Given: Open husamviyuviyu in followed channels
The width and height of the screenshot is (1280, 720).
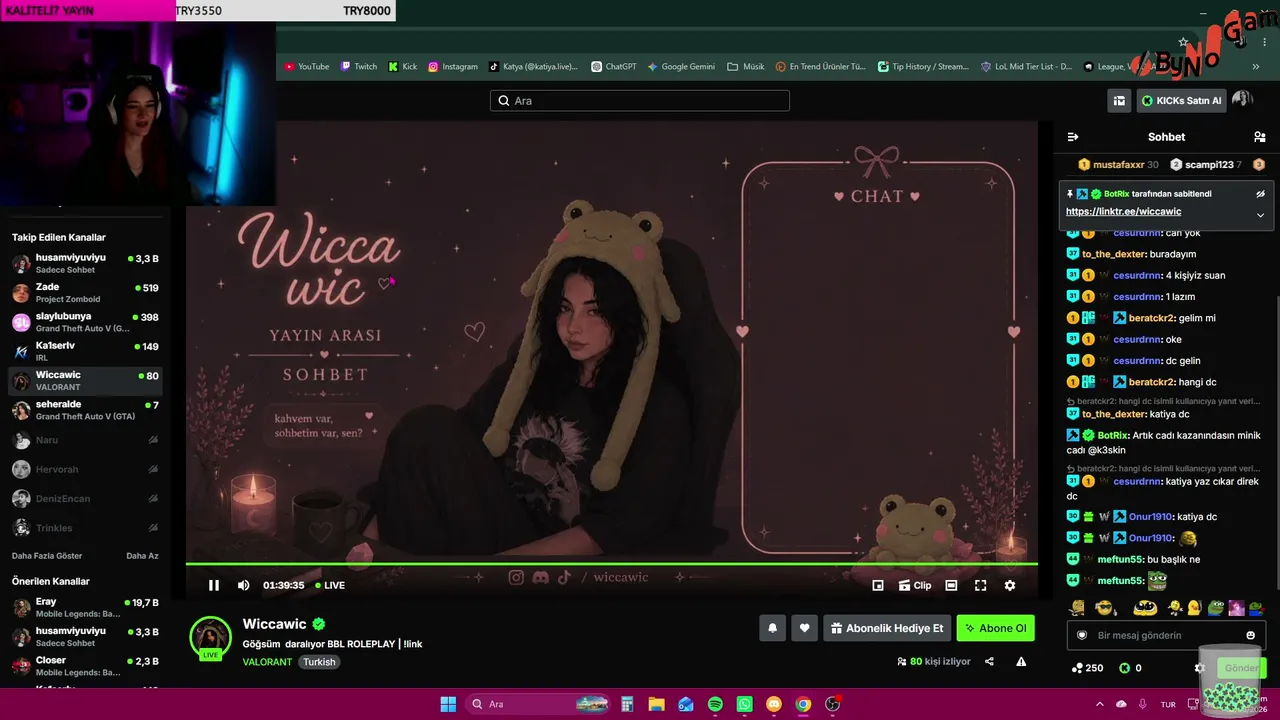Looking at the screenshot, I should pos(85,264).
